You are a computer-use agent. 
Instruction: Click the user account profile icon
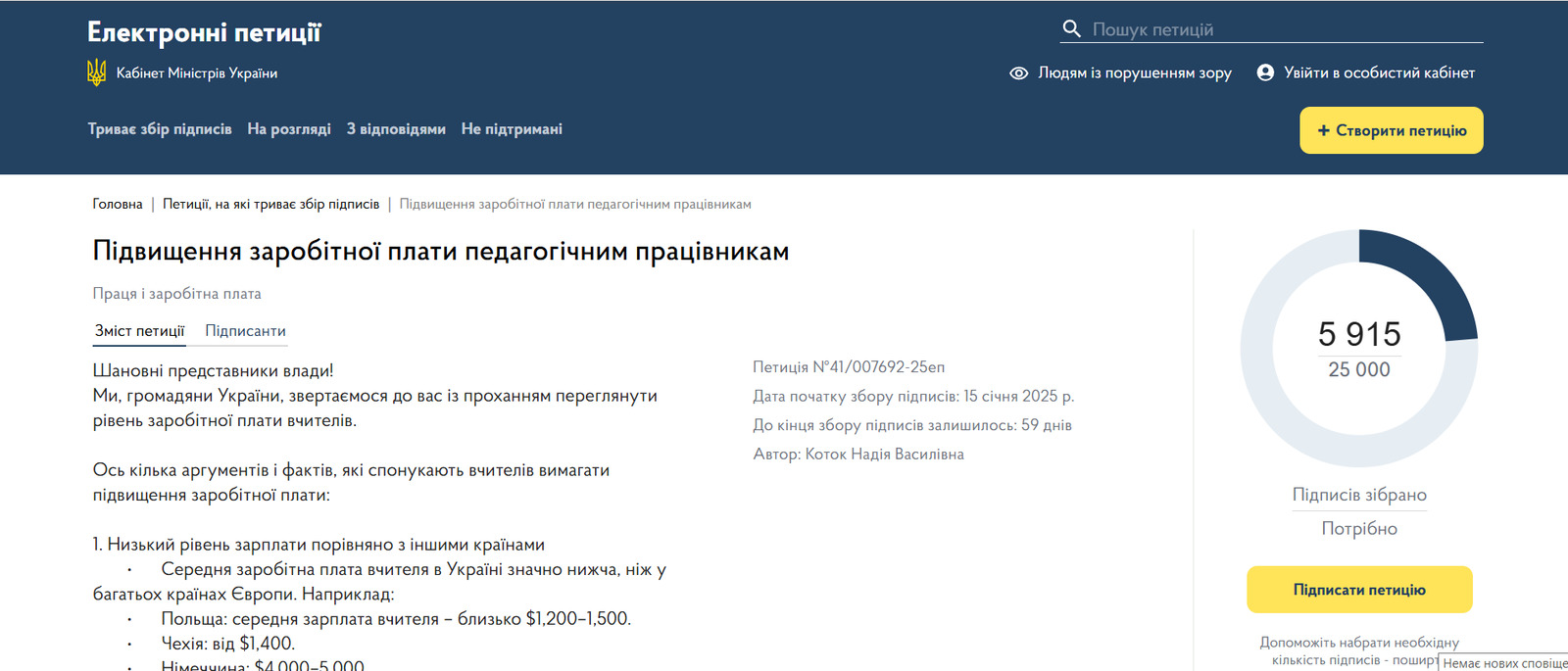point(1265,72)
